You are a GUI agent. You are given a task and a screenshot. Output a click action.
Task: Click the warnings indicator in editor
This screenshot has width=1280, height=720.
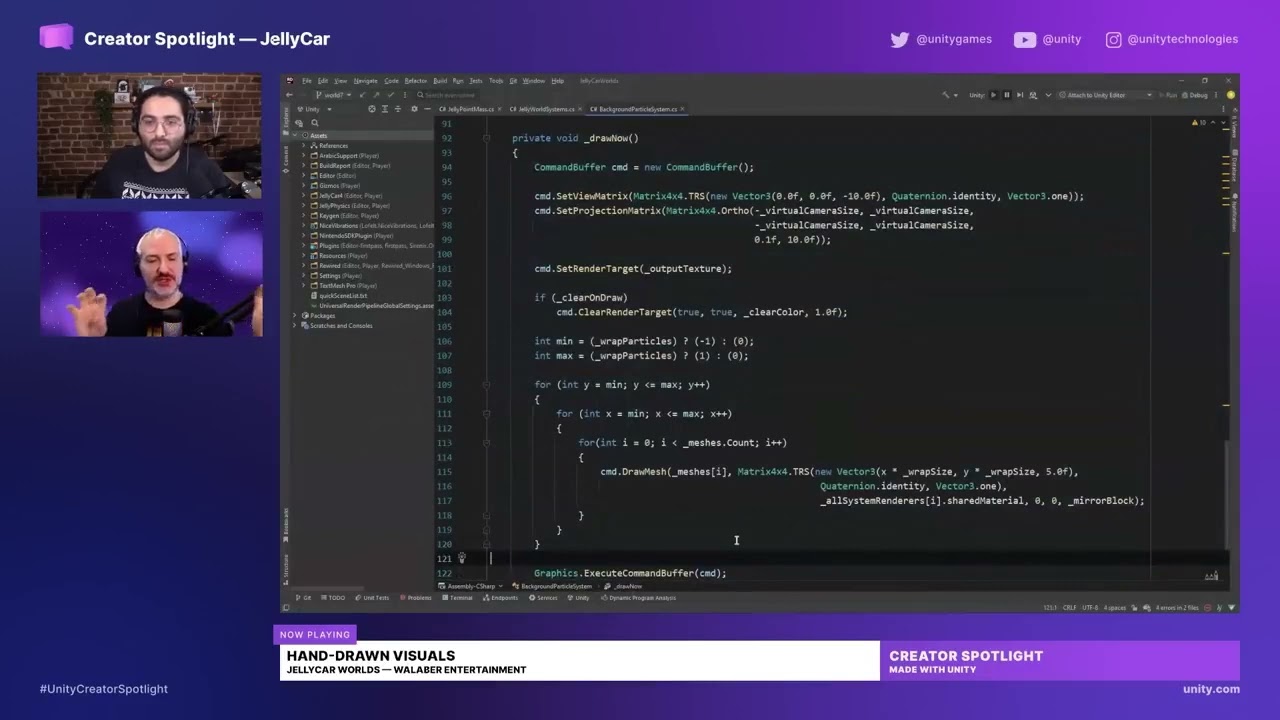click(1200, 123)
